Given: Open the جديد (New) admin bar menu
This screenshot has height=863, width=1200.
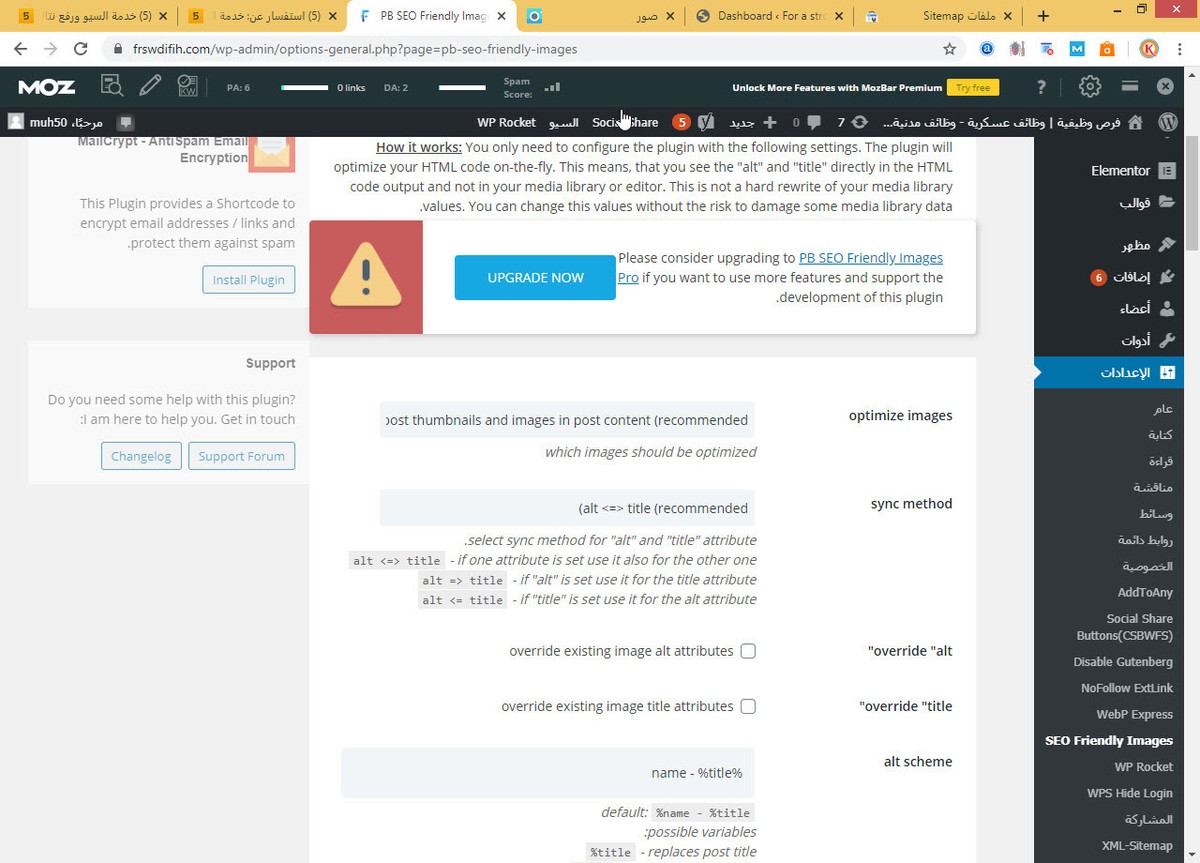Looking at the screenshot, I should [753, 122].
